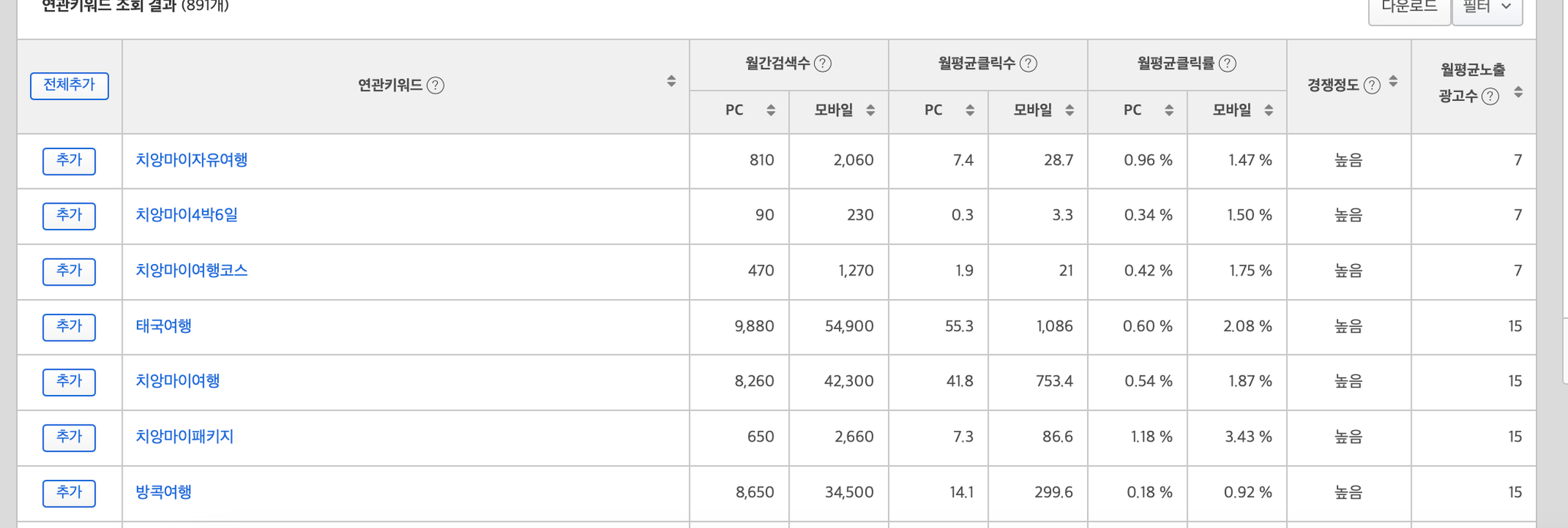Viewport: 1568px width, 528px height.
Task: Add the 치앙마이자유여행 keyword
Action: click(69, 161)
